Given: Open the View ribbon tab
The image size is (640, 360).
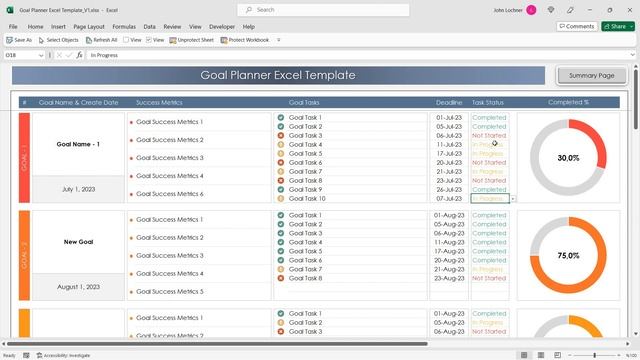Looking at the screenshot, I should click(195, 27).
